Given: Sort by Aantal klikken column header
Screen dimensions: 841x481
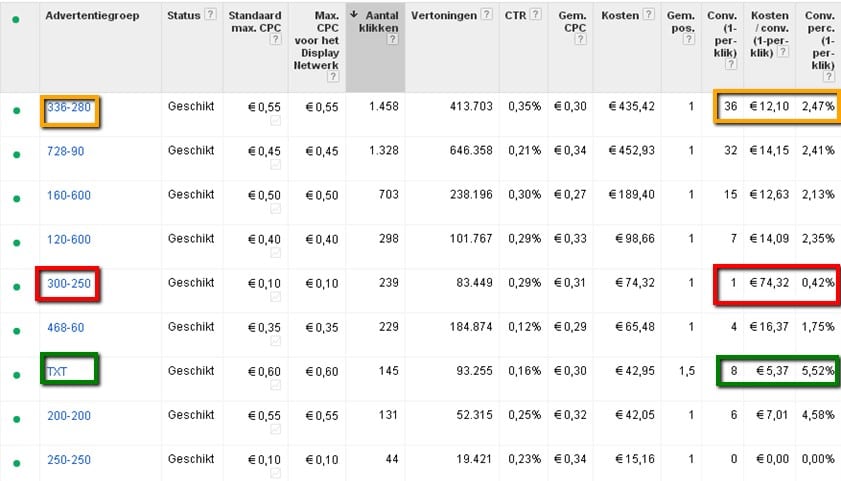Looking at the screenshot, I should (379, 21).
